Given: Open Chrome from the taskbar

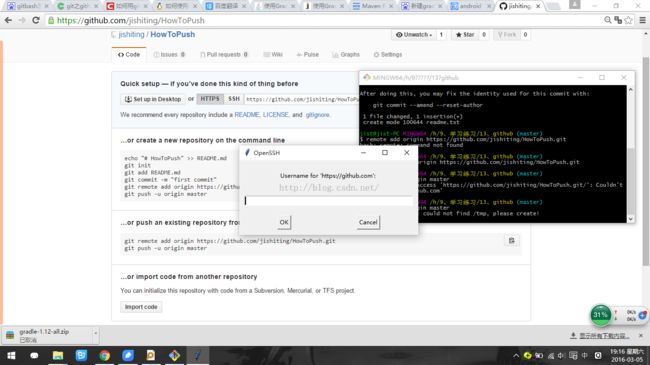Looking at the screenshot, I should click(104, 355).
